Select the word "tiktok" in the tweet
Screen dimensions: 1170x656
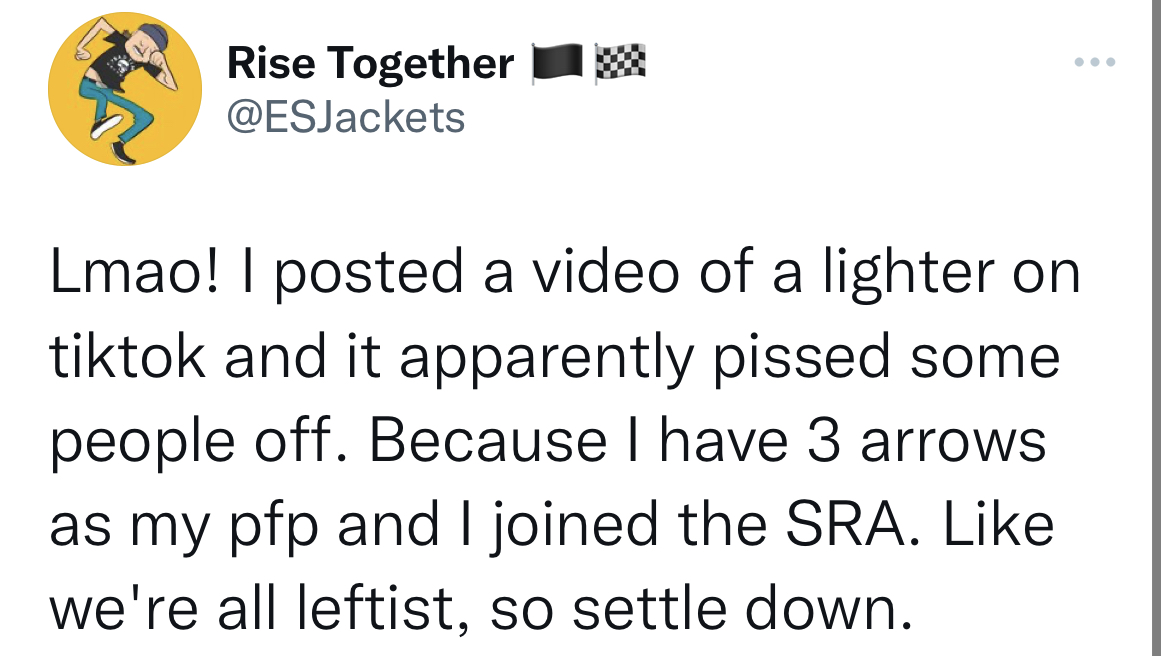[128, 357]
